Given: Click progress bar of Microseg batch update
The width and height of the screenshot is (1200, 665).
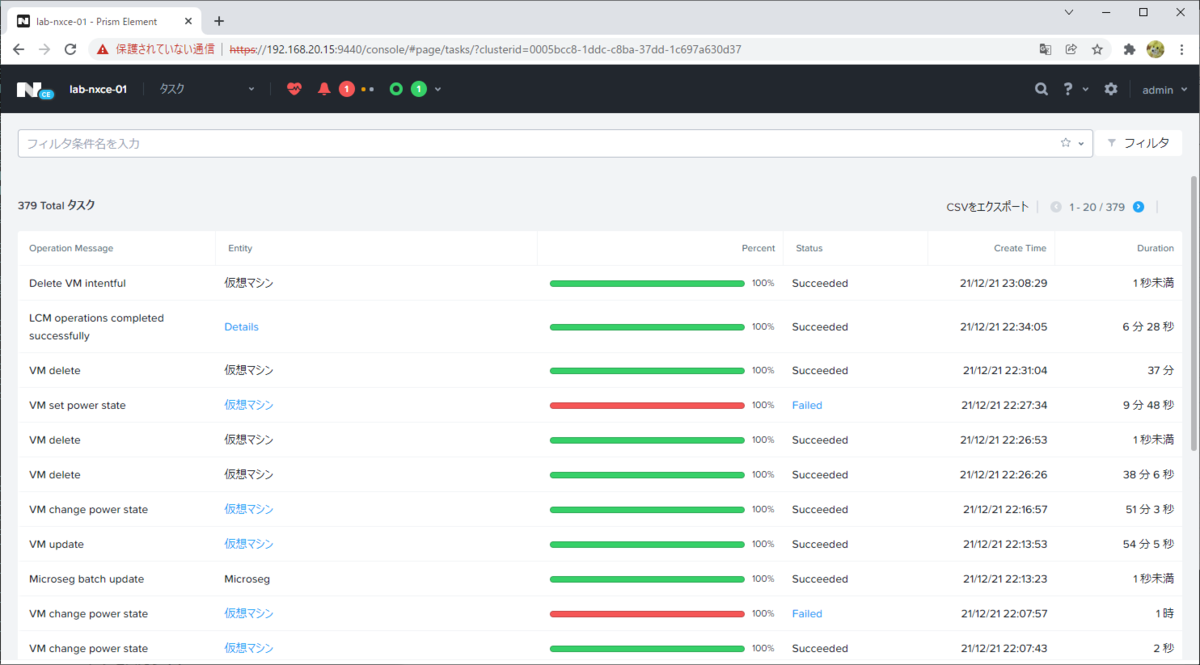Looking at the screenshot, I should [647, 579].
